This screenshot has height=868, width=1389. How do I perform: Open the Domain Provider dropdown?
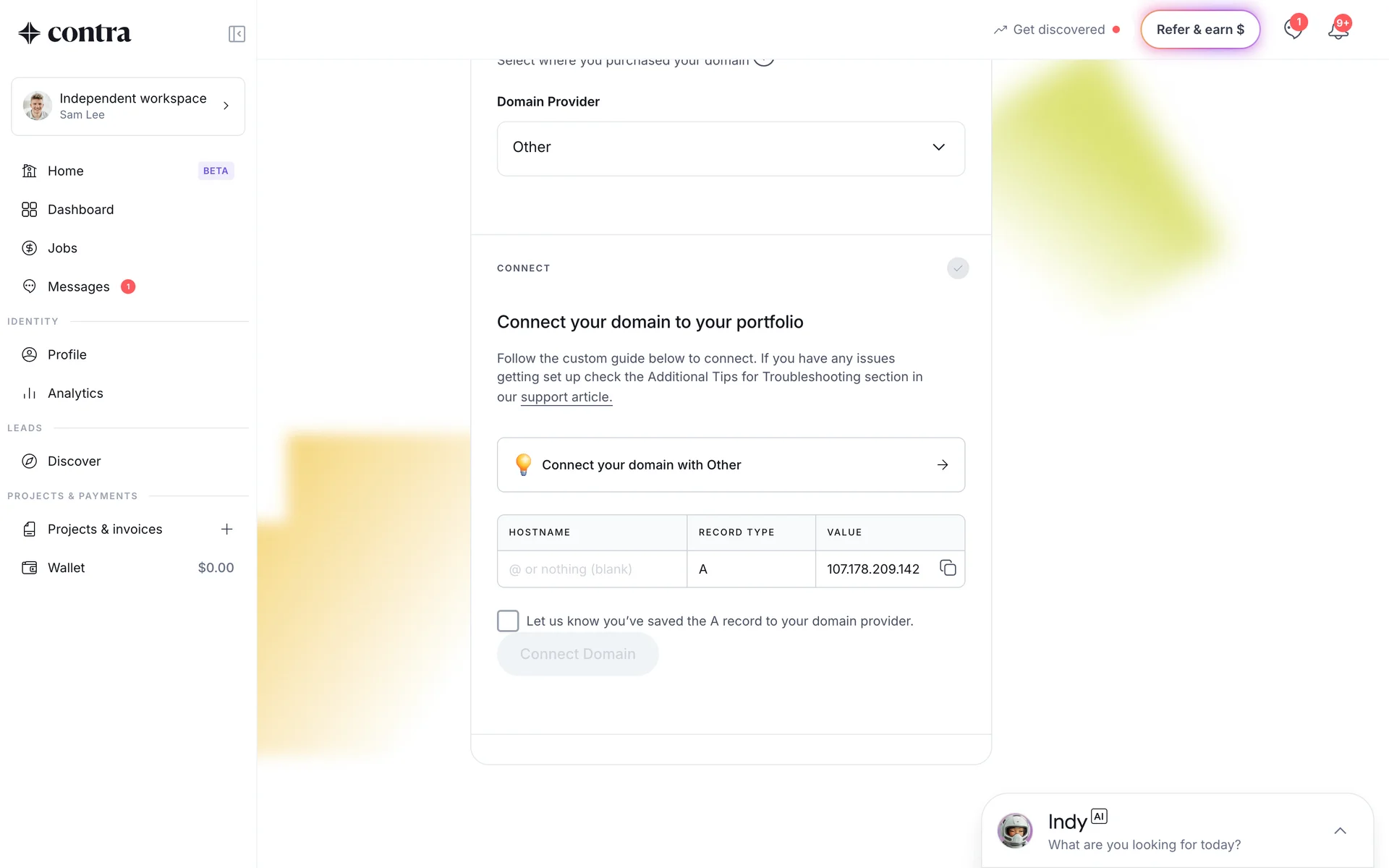(x=731, y=148)
